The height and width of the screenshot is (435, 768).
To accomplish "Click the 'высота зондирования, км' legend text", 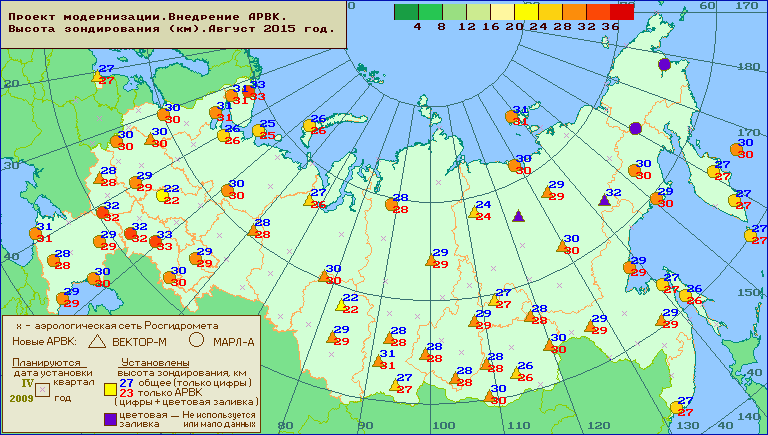I will (x=182, y=373).
